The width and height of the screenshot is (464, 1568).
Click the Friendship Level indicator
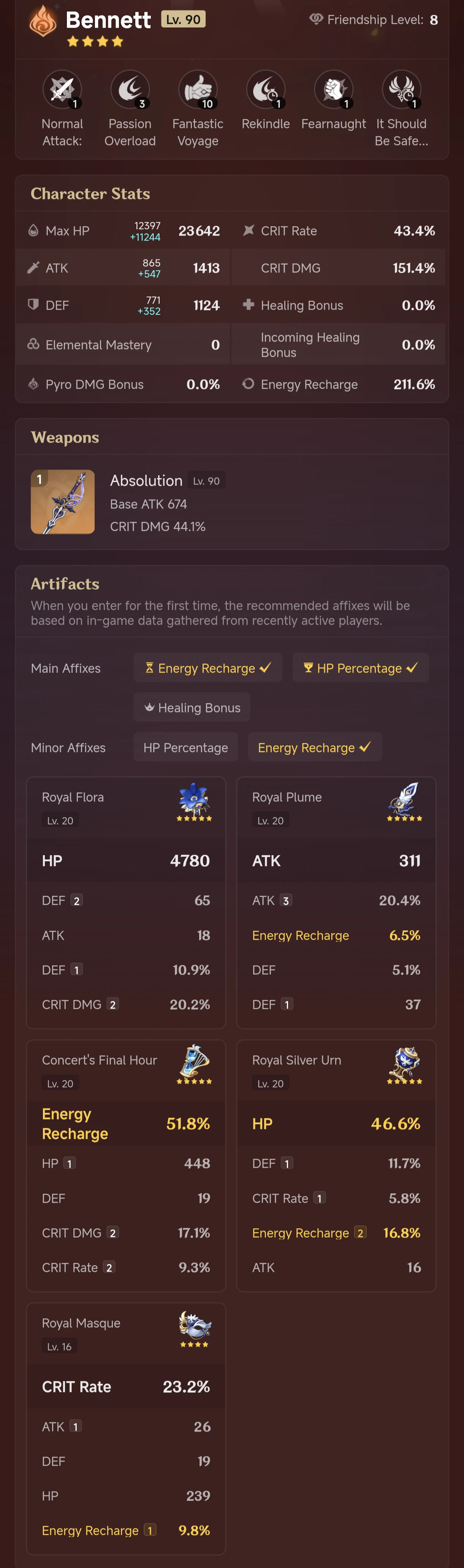pyautogui.click(x=374, y=19)
